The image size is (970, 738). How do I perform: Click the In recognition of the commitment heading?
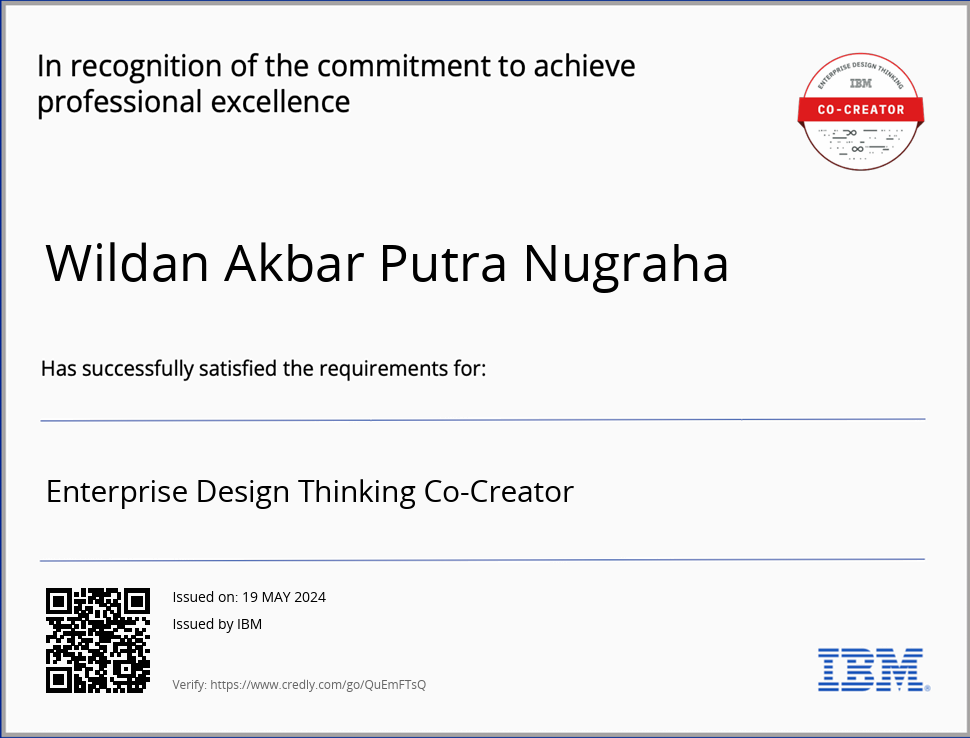point(336,84)
